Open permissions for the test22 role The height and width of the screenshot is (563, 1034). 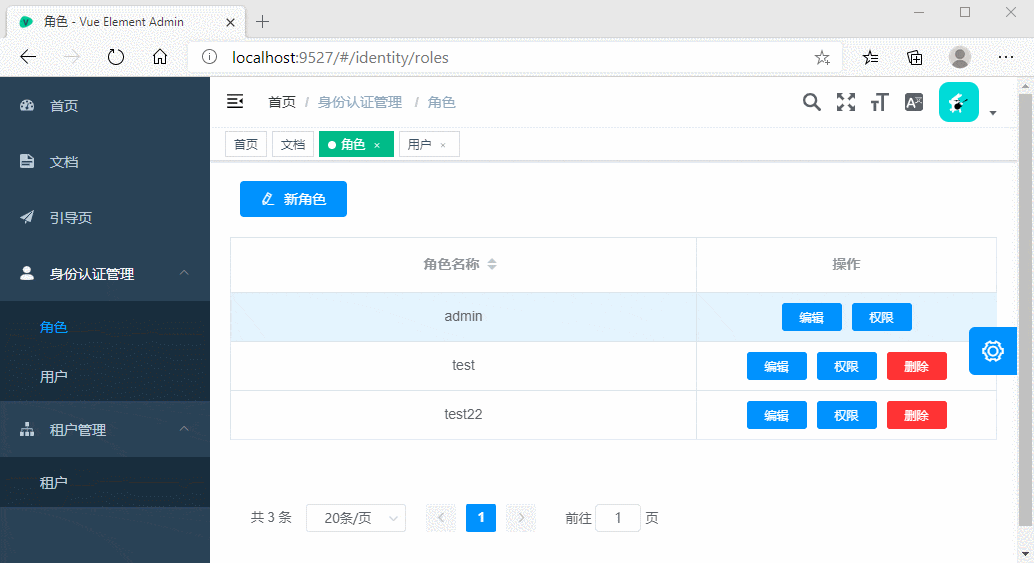847,415
